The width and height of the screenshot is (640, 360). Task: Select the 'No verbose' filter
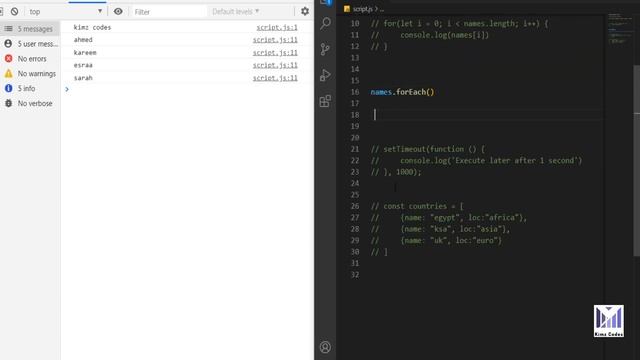(30, 103)
